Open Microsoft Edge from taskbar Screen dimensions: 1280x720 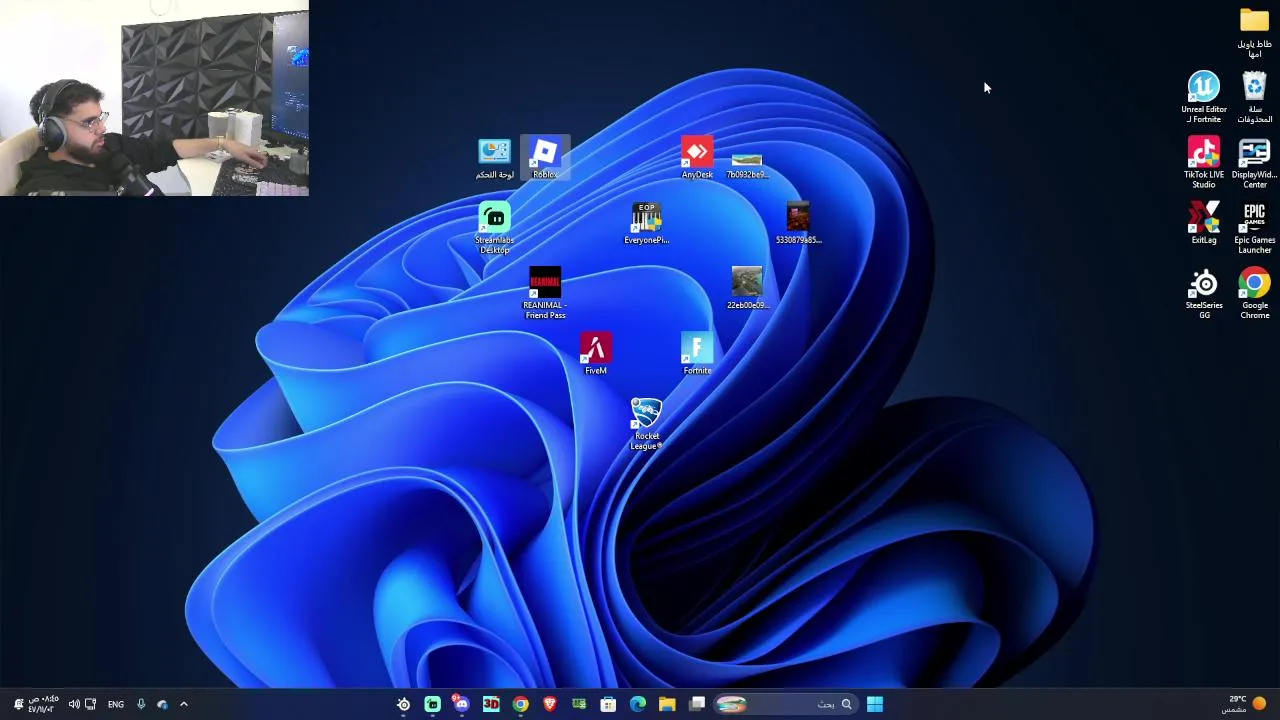coord(638,704)
